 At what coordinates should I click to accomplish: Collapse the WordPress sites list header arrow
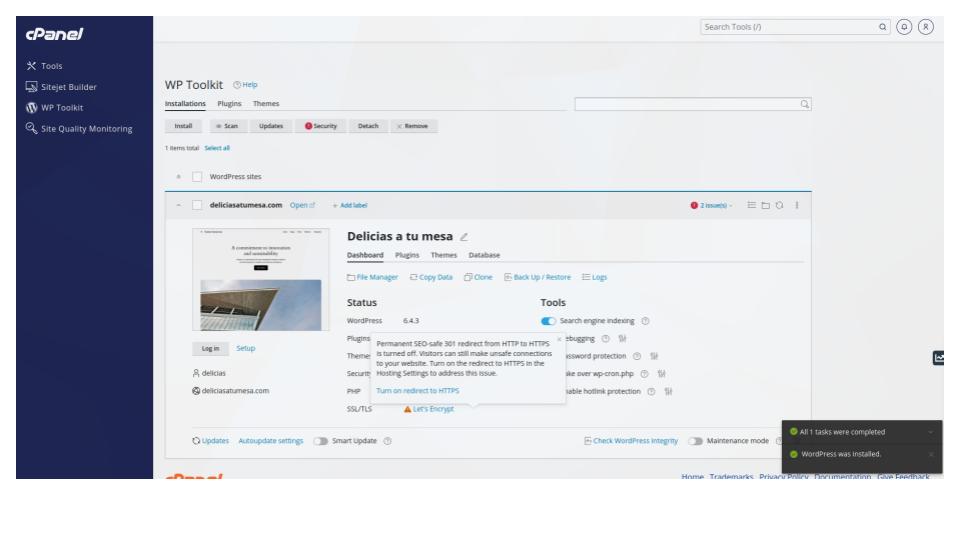pyautogui.click(x=178, y=177)
